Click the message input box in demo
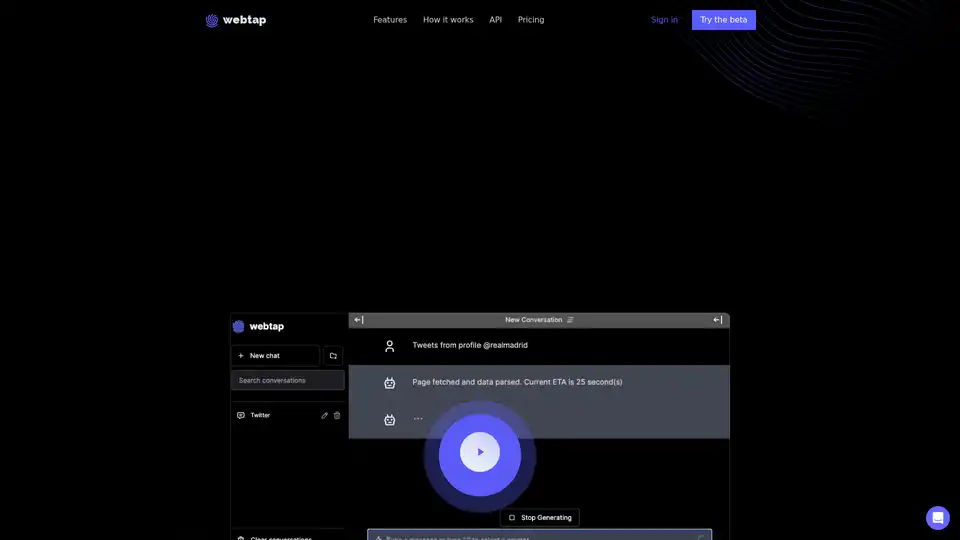This screenshot has width=960, height=540. tap(539, 535)
